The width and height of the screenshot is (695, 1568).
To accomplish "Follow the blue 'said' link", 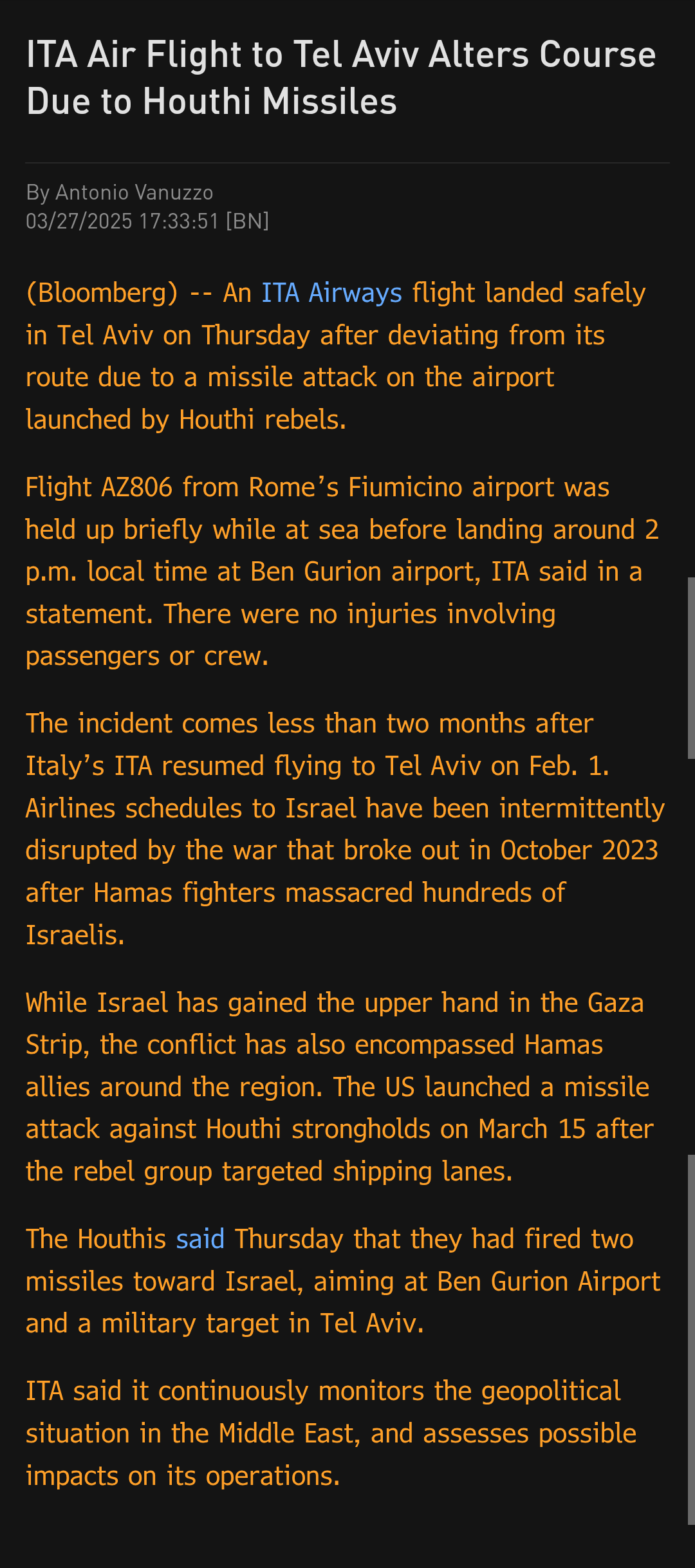I will (x=200, y=1239).
